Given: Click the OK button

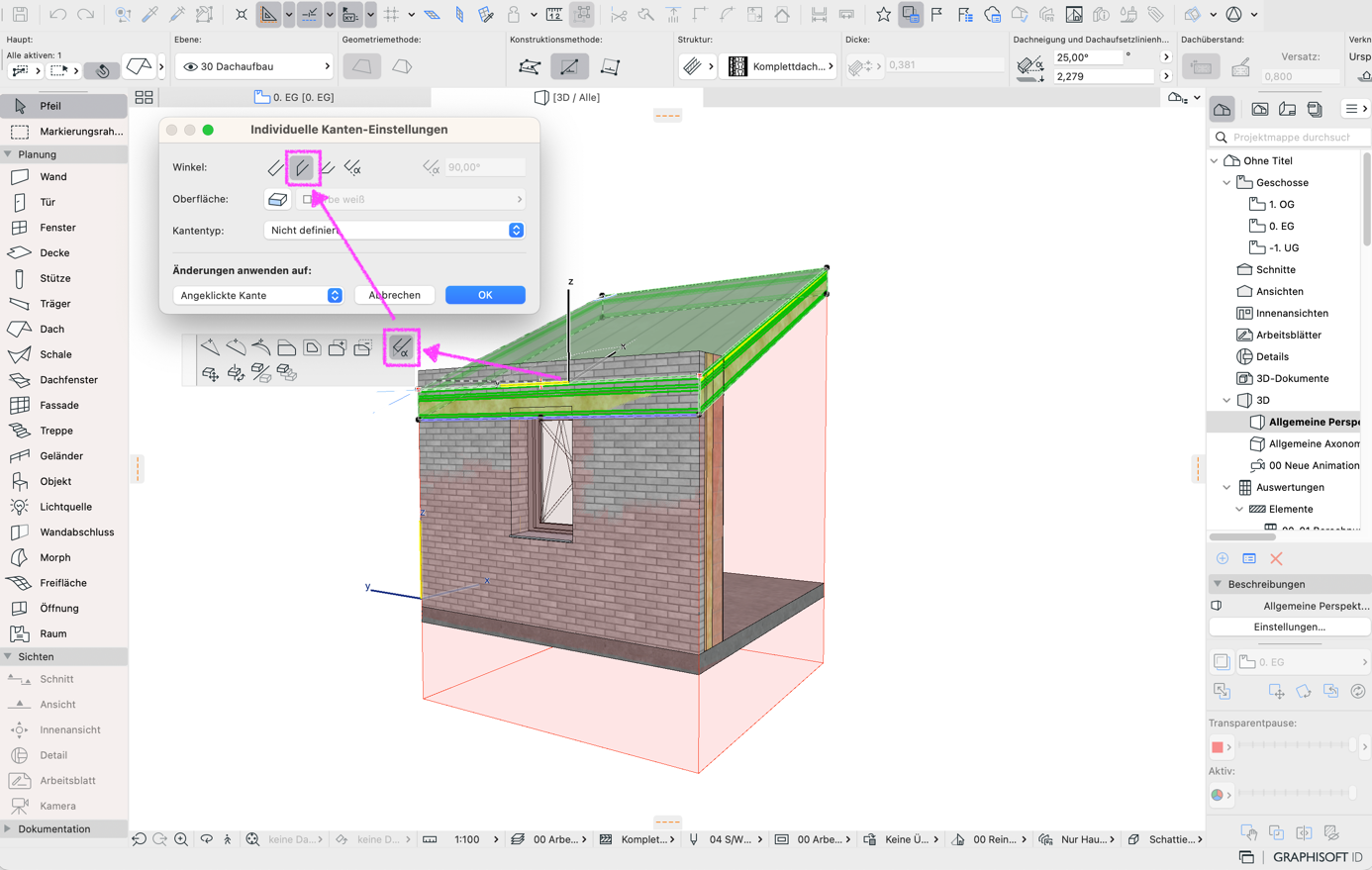Looking at the screenshot, I should point(485,295).
